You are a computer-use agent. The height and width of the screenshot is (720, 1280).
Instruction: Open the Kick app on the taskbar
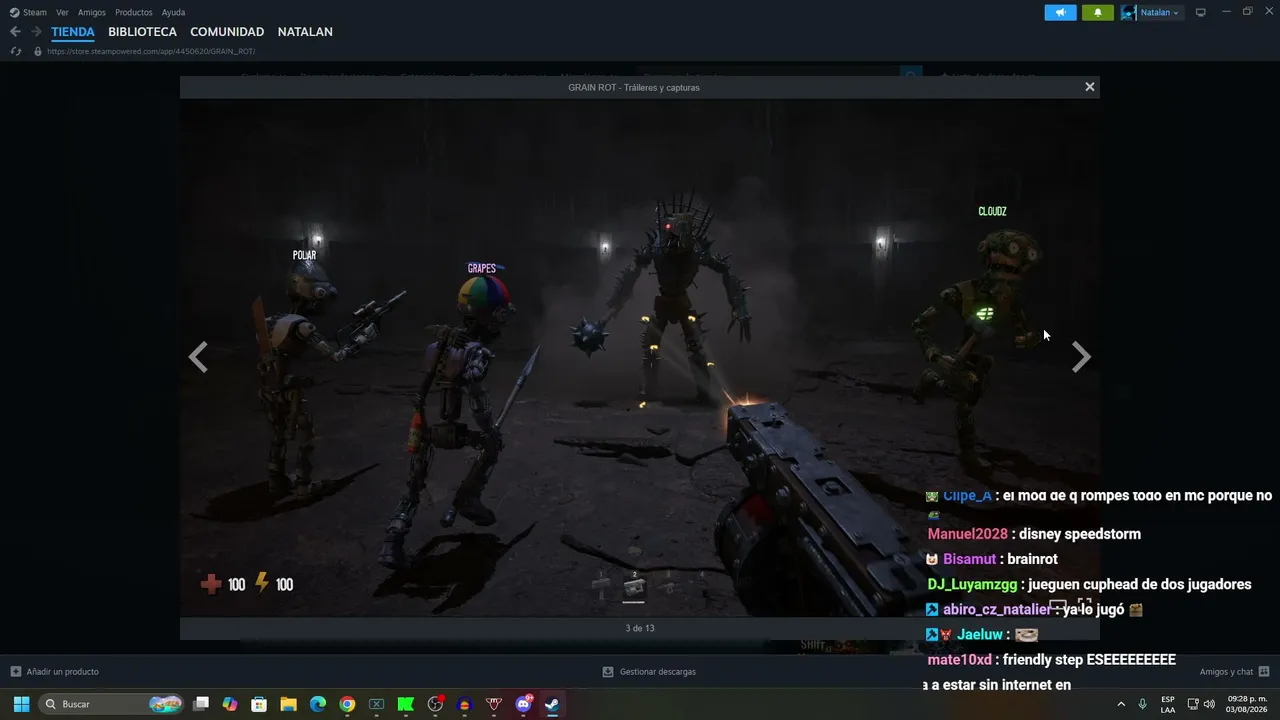pyautogui.click(x=406, y=704)
